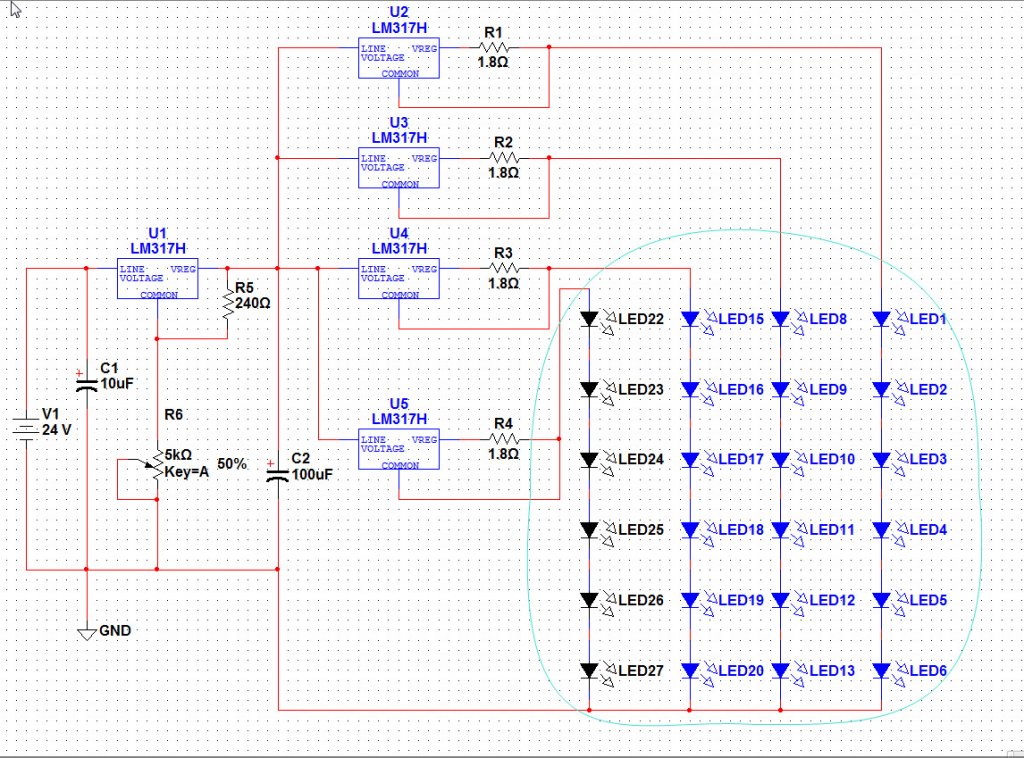Click the 1.8Ω value under R3
Viewport: 1024px width, 758px height.
(x=504, y=283)
